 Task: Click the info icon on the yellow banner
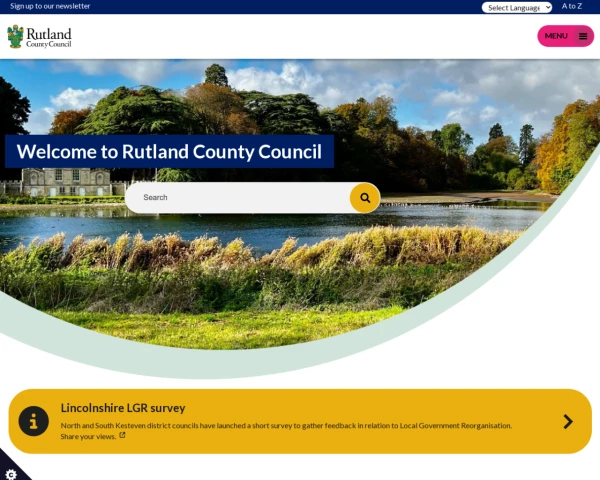34,421
